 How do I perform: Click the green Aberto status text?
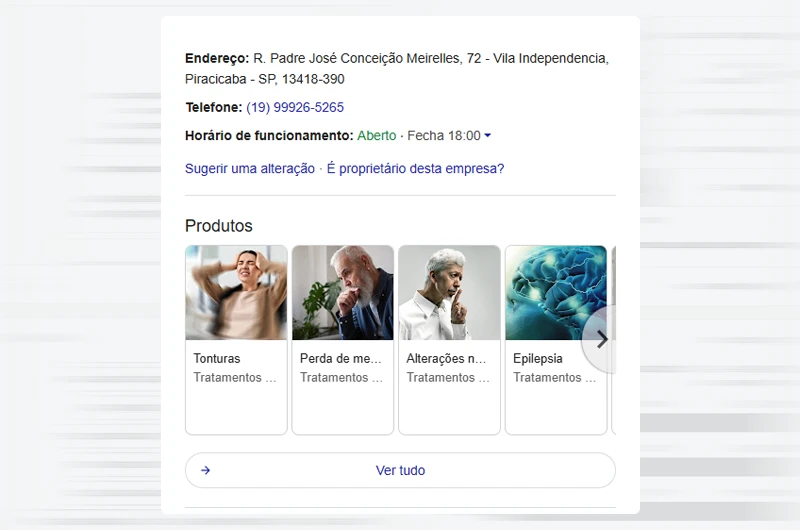tap(376, 136)
